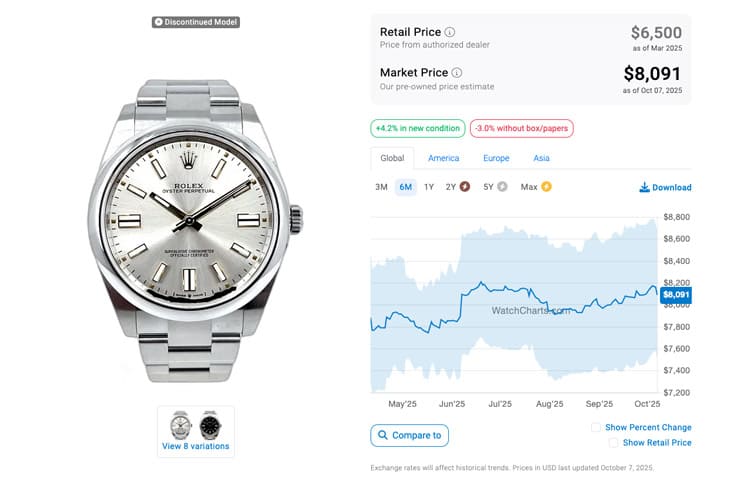Click the Retail Price info icon
Viewport: 730px width, 482px height.
coord(450,32)
